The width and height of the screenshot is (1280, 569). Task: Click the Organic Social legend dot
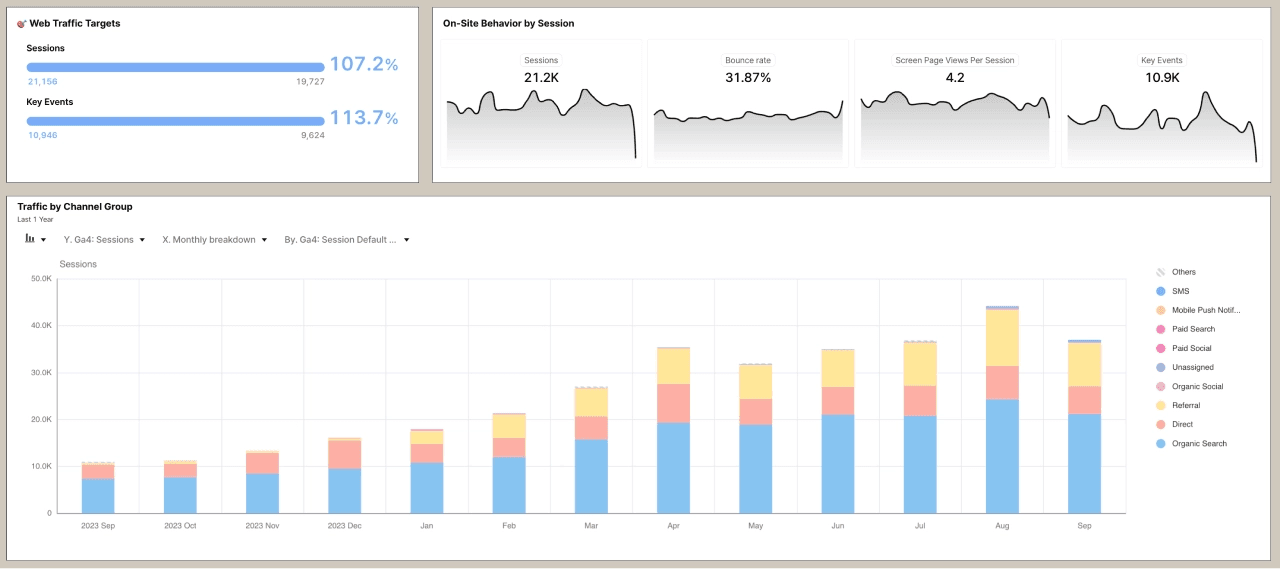[x=1160, y=386]
